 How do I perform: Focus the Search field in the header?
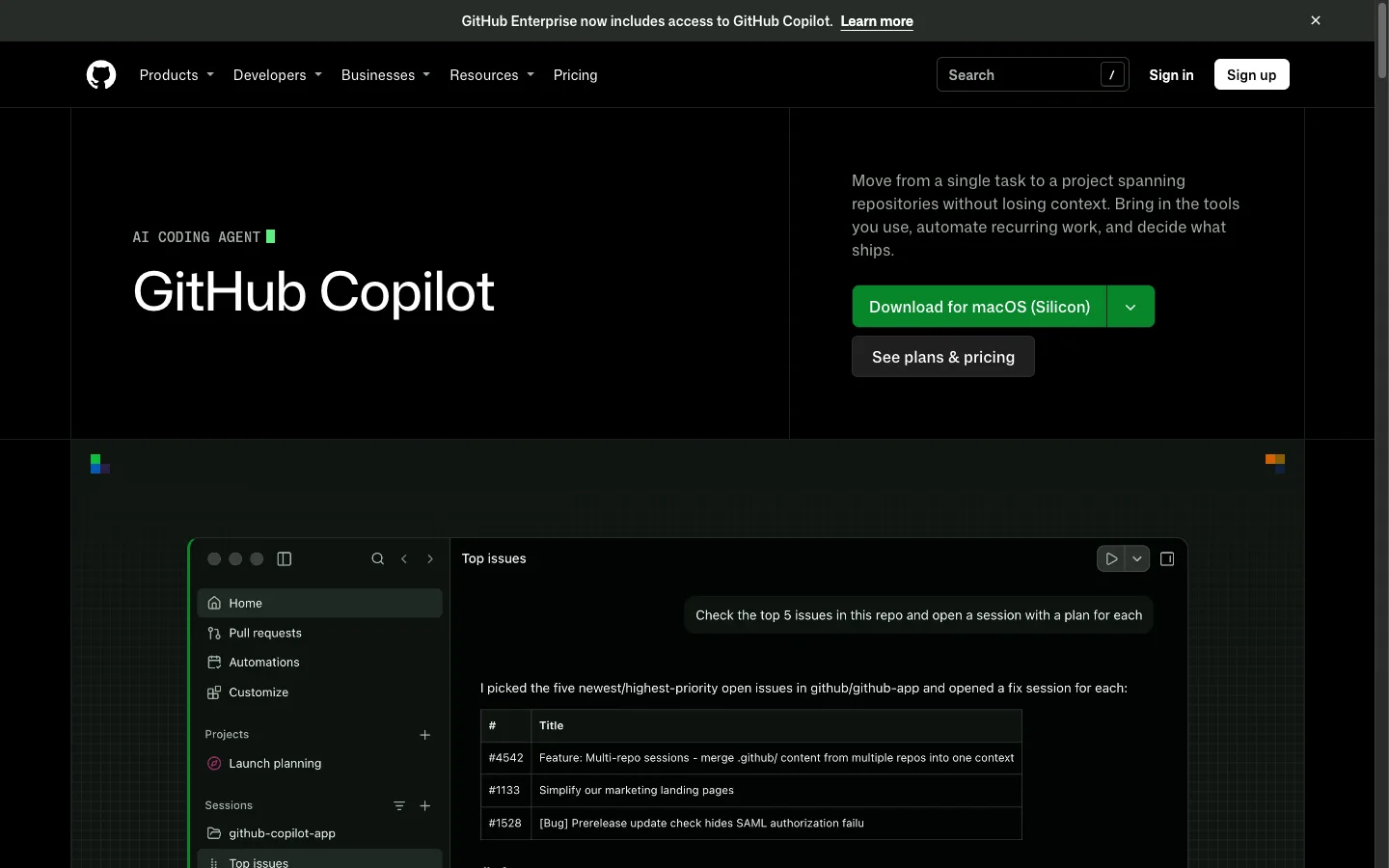tap(1033, 74)
